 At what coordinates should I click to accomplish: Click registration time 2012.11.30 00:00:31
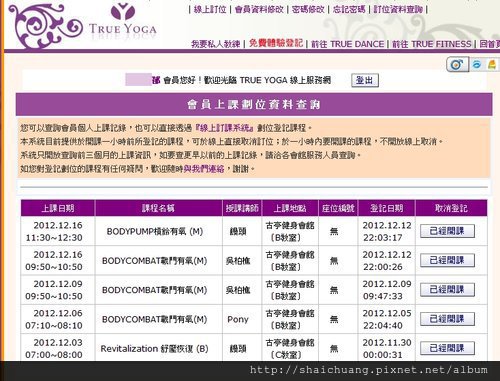coord(387,349)
